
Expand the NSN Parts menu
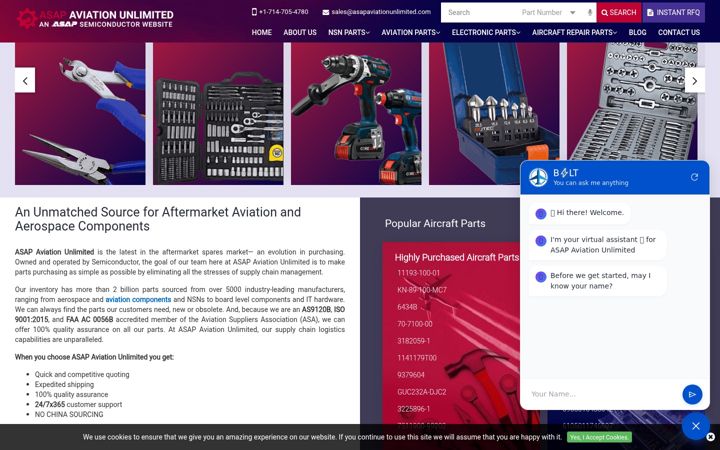[x=349, y=33]
